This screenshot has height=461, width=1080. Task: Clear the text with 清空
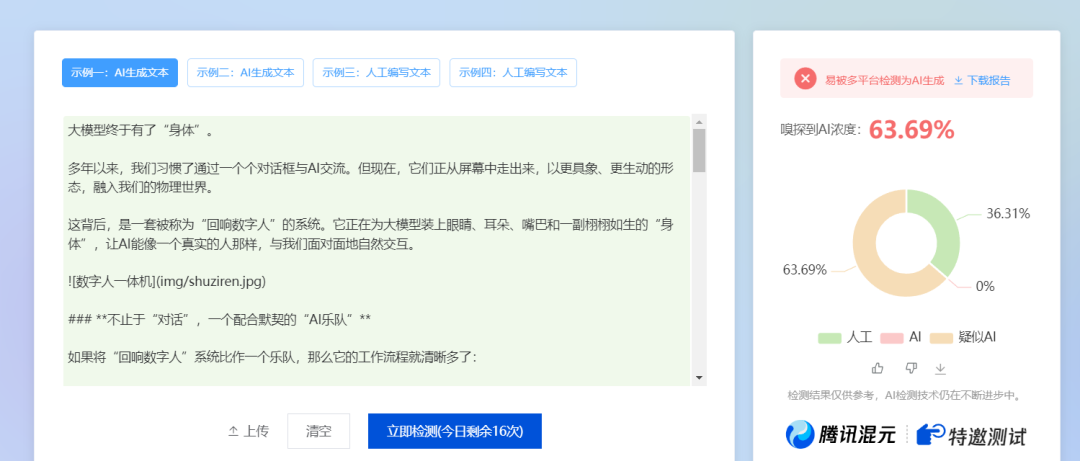(x=318, y=431)
